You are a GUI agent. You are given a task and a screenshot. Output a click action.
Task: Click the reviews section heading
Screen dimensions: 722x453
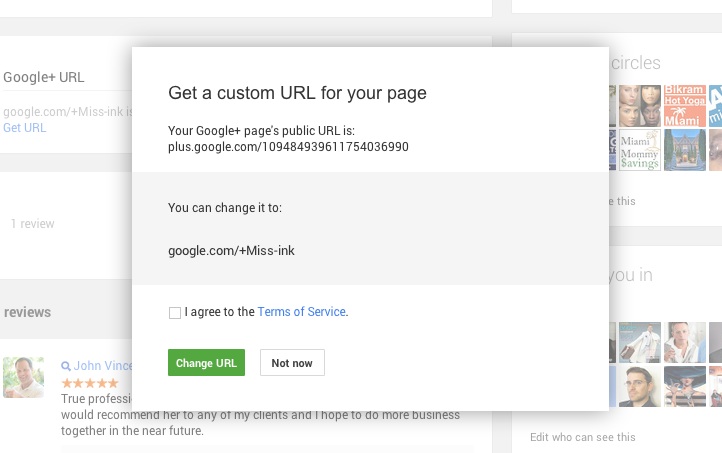[27, 312]
